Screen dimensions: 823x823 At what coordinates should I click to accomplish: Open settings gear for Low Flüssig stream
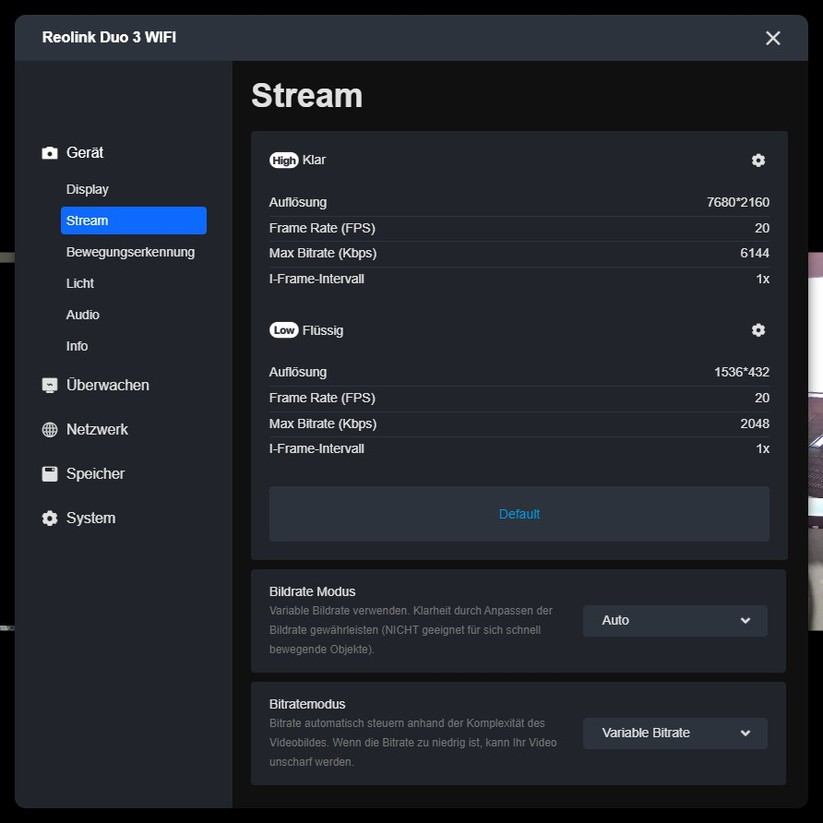point(757,330)
